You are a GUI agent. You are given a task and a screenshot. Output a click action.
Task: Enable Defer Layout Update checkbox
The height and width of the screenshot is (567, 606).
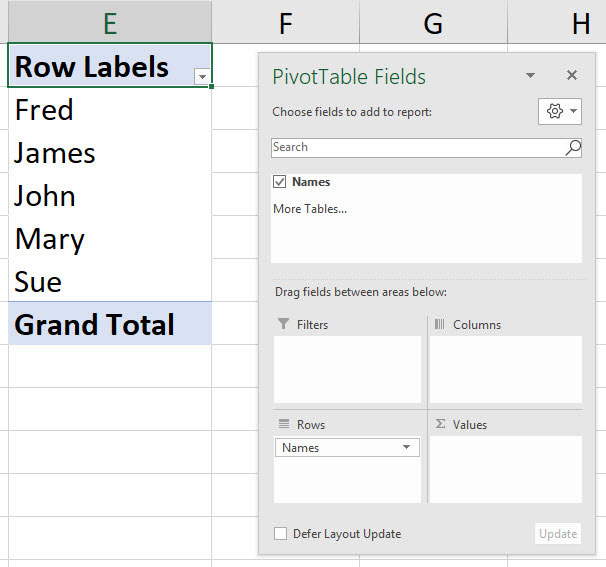(x=281, y=534)
